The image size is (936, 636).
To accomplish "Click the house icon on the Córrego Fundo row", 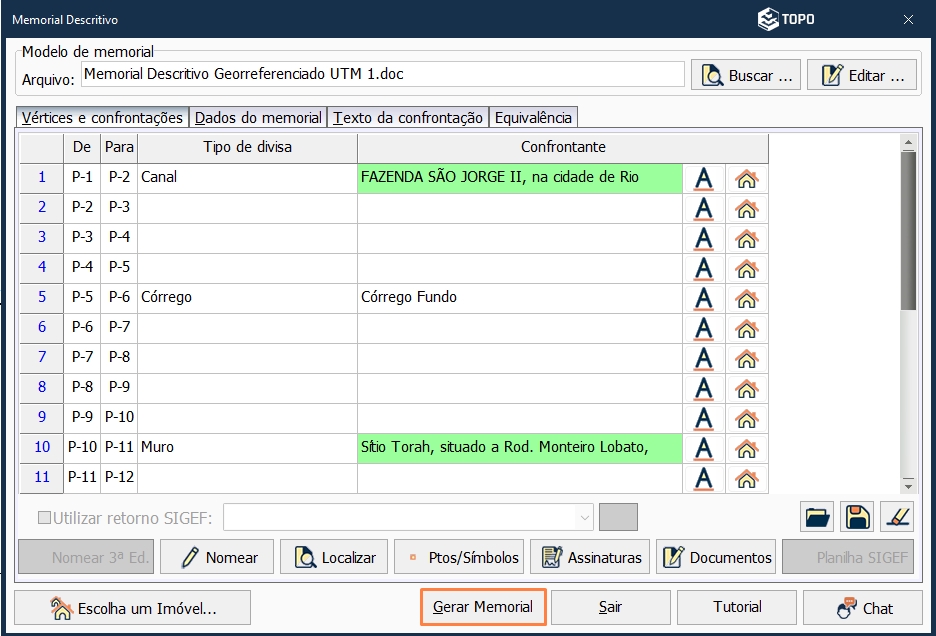I will click(746, 298).
